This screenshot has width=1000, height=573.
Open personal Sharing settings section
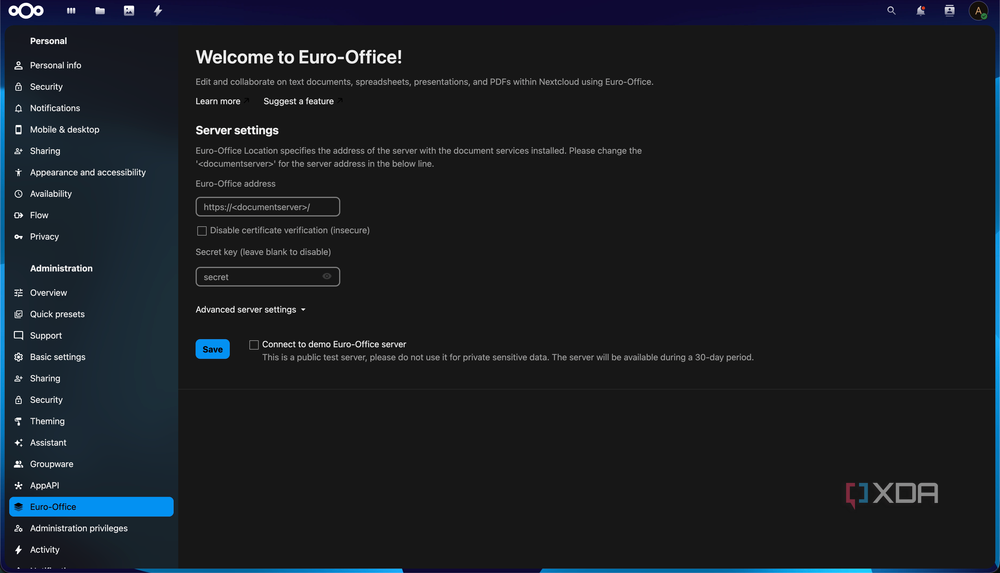coord(91,151)
